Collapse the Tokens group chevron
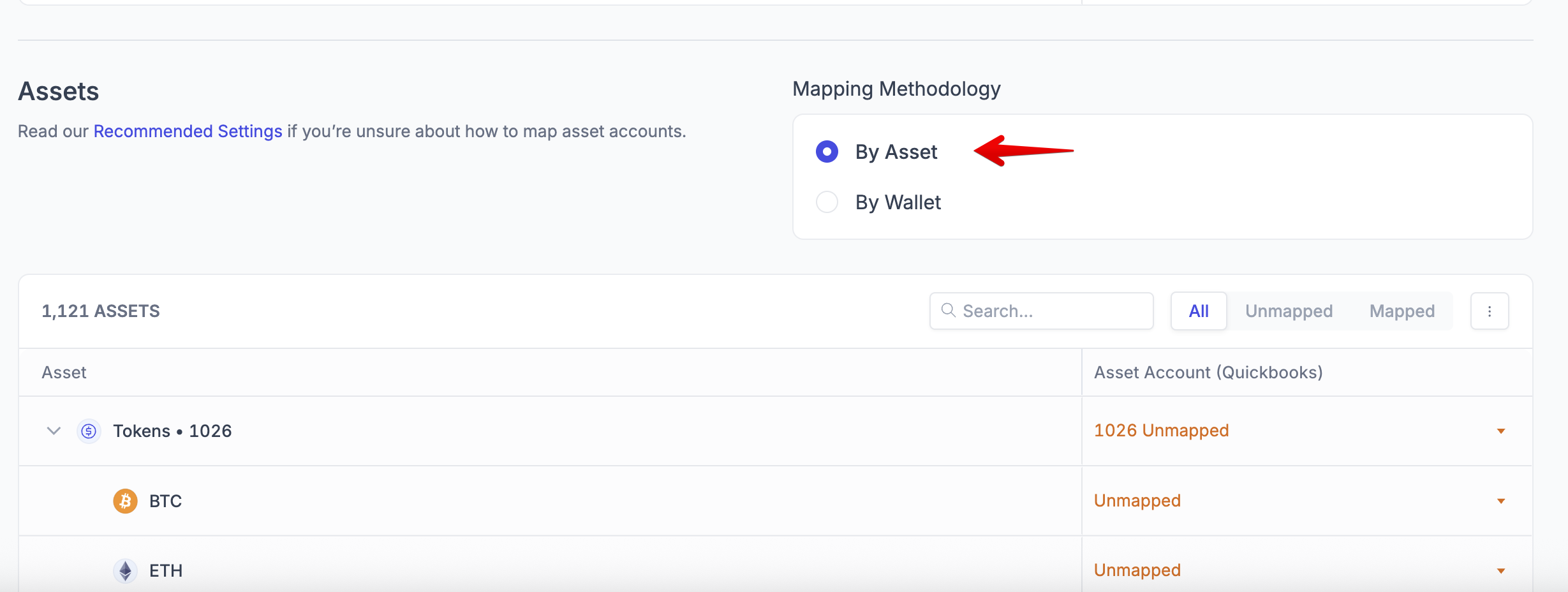The height and width of the screenshot is (592, 1568). tap(54, 431)
